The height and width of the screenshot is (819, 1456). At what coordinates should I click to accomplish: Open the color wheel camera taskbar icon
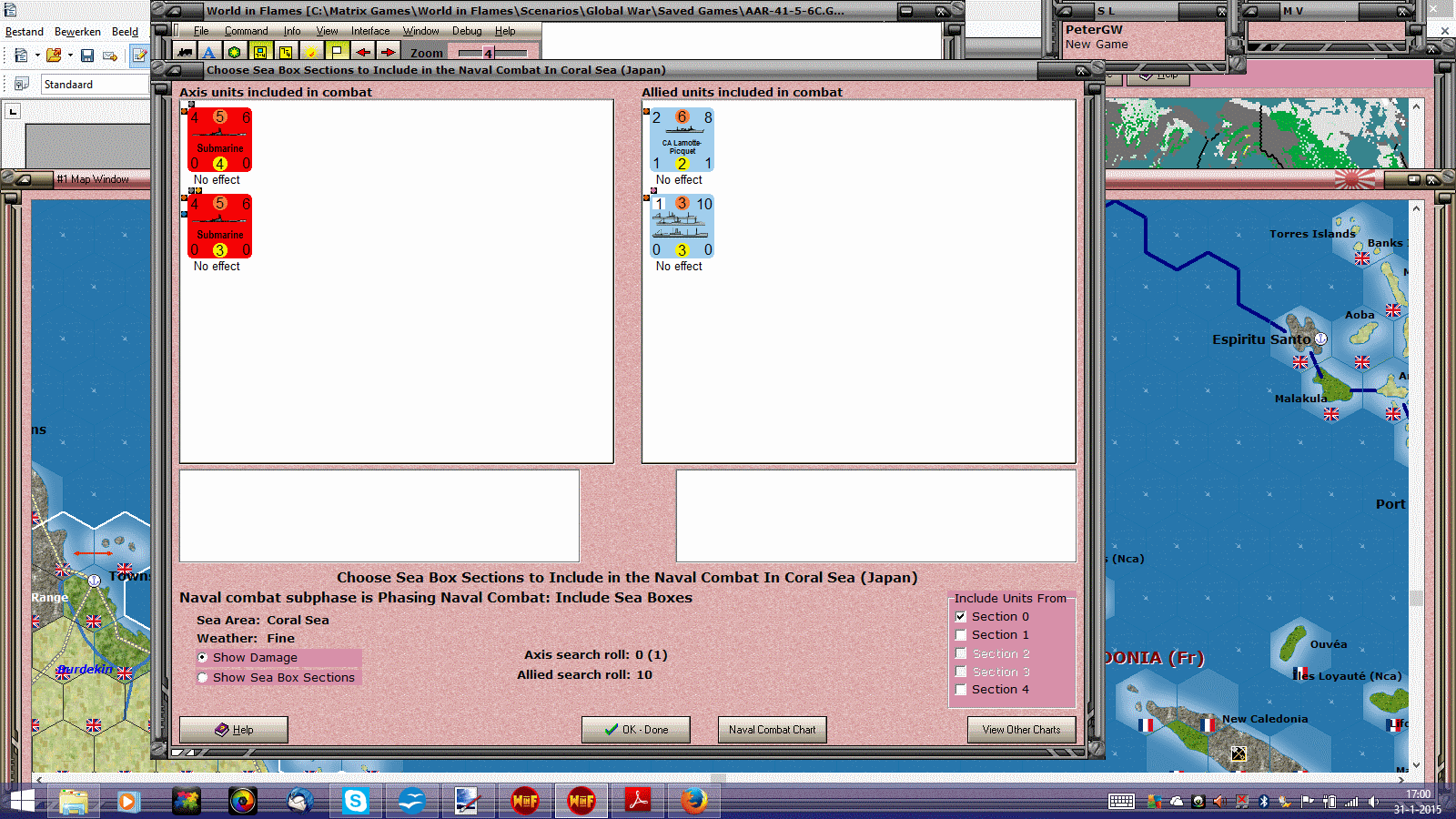point(243,801)
